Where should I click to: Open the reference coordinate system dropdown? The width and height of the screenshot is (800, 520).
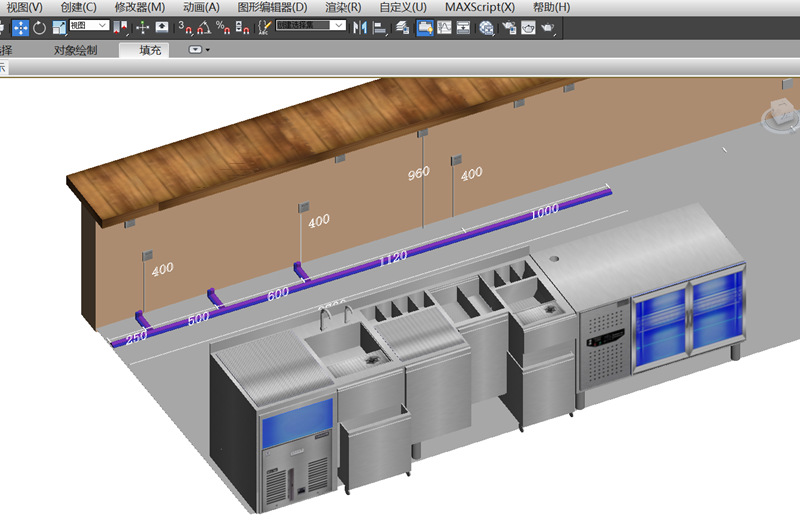(89, 25)
